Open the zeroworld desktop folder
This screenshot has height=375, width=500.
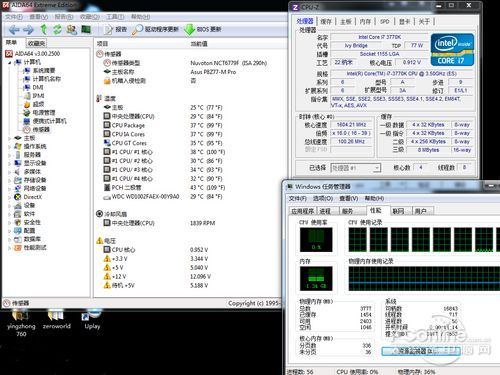click(56, 320)
